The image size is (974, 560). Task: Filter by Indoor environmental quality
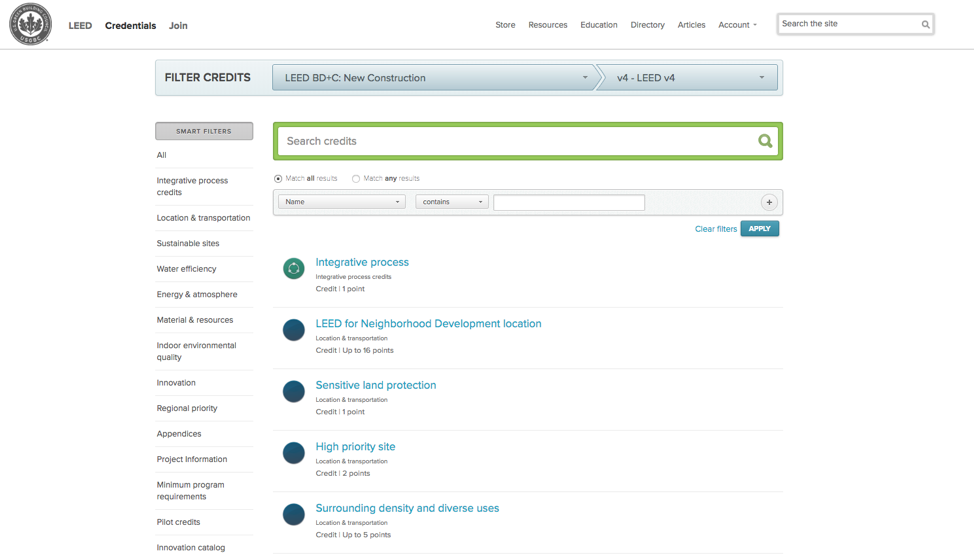[x=196, y=351]
